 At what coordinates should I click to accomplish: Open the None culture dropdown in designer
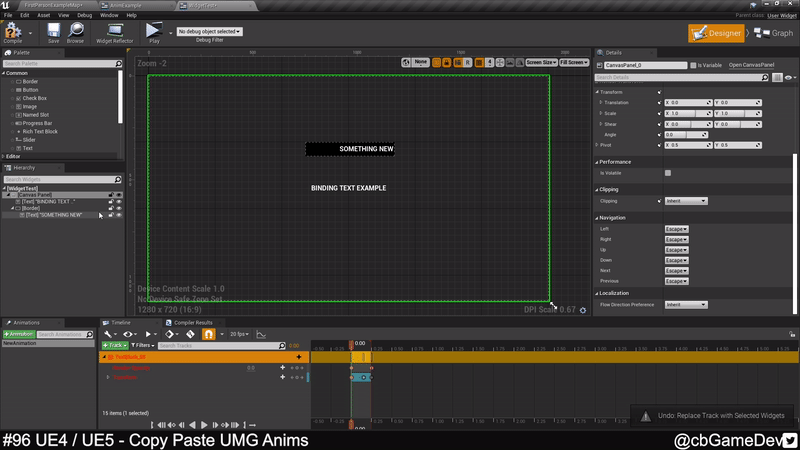pyautogui.click(x=420, y=62)
